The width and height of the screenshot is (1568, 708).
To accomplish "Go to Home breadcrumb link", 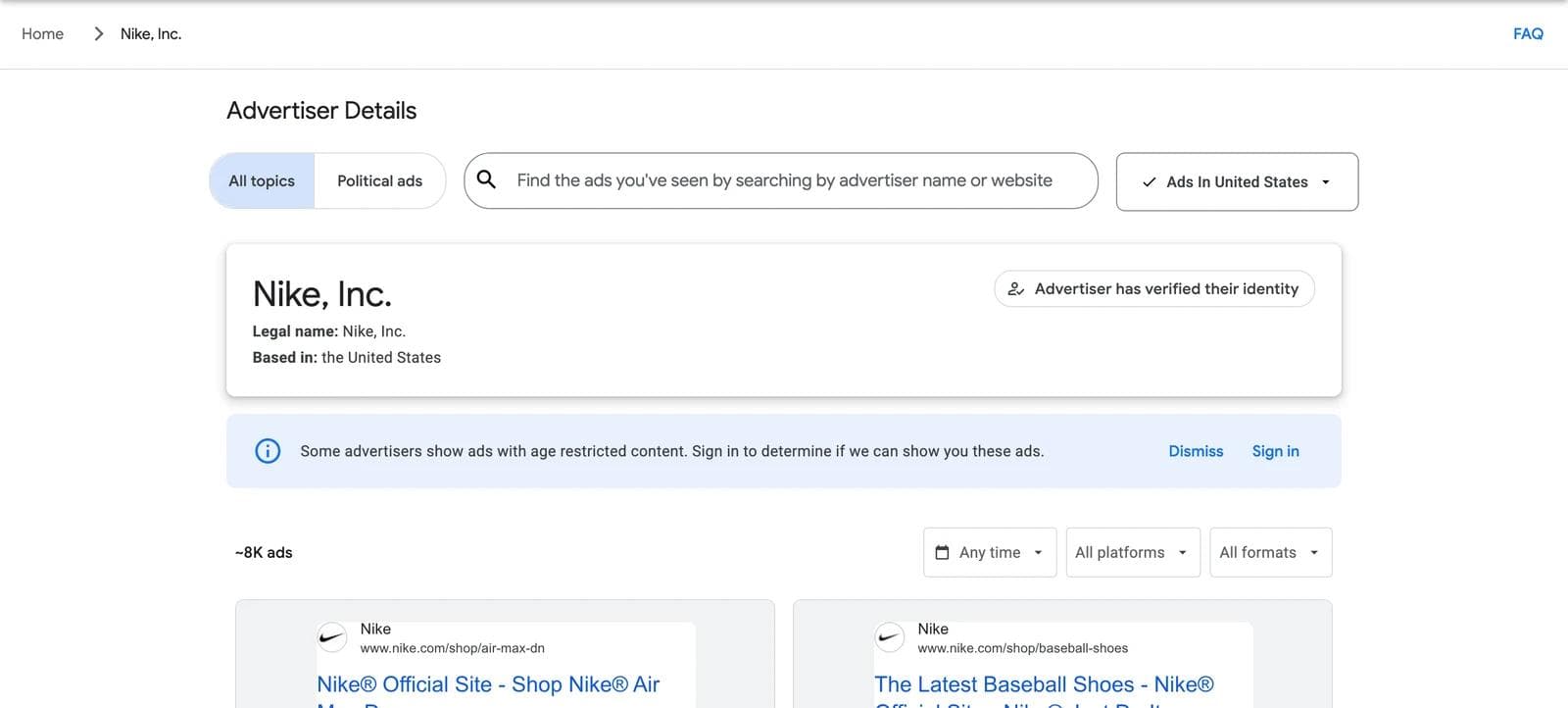I will click(42, 33).
